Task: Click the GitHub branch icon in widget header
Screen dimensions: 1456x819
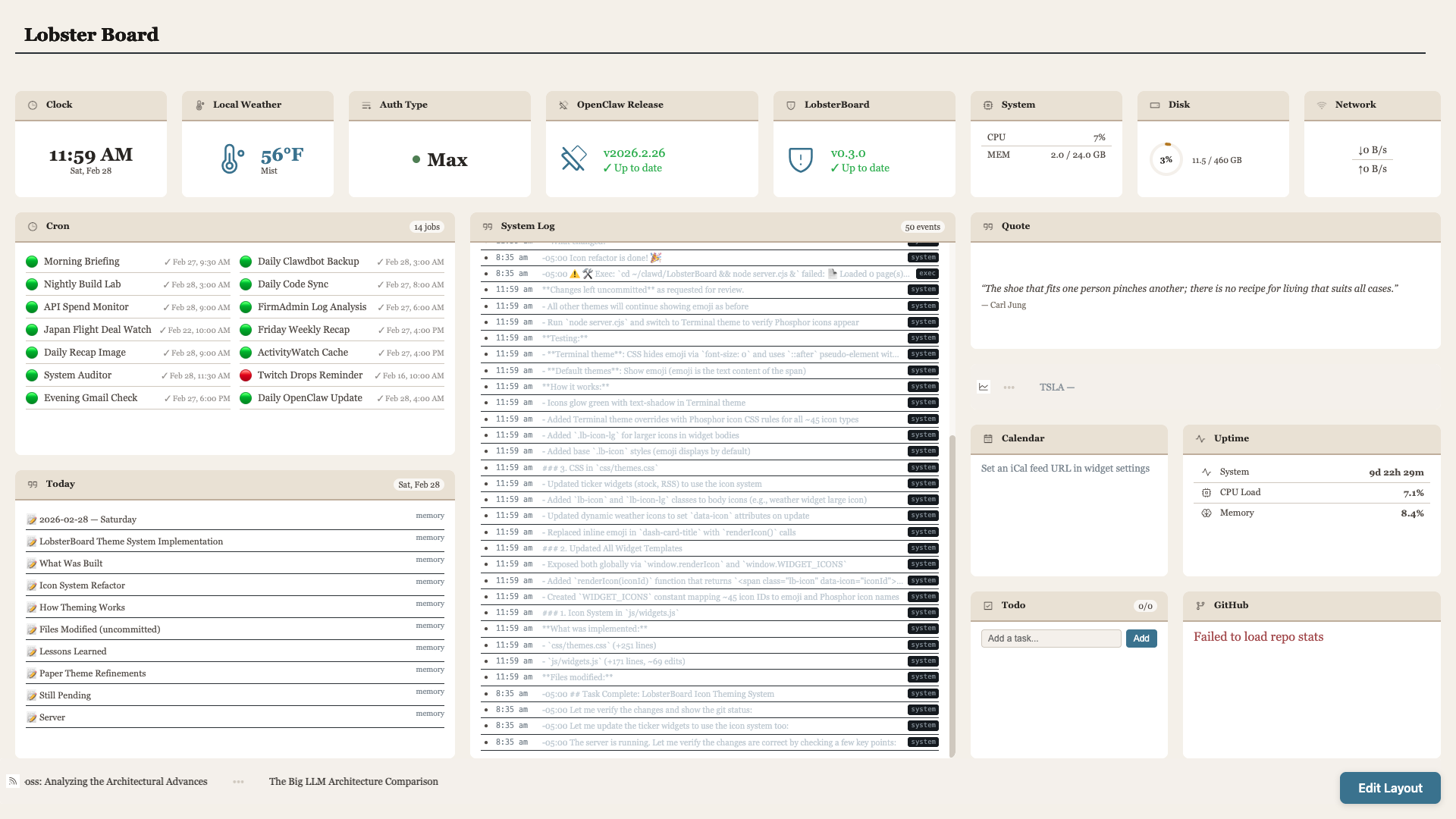Action: 1200,606
